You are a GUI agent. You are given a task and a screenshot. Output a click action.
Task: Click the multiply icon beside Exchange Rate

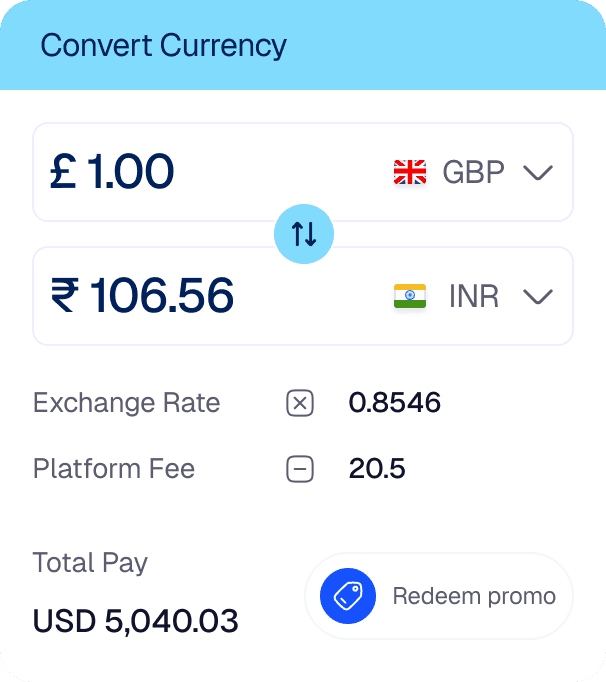[x=300, y=403]
